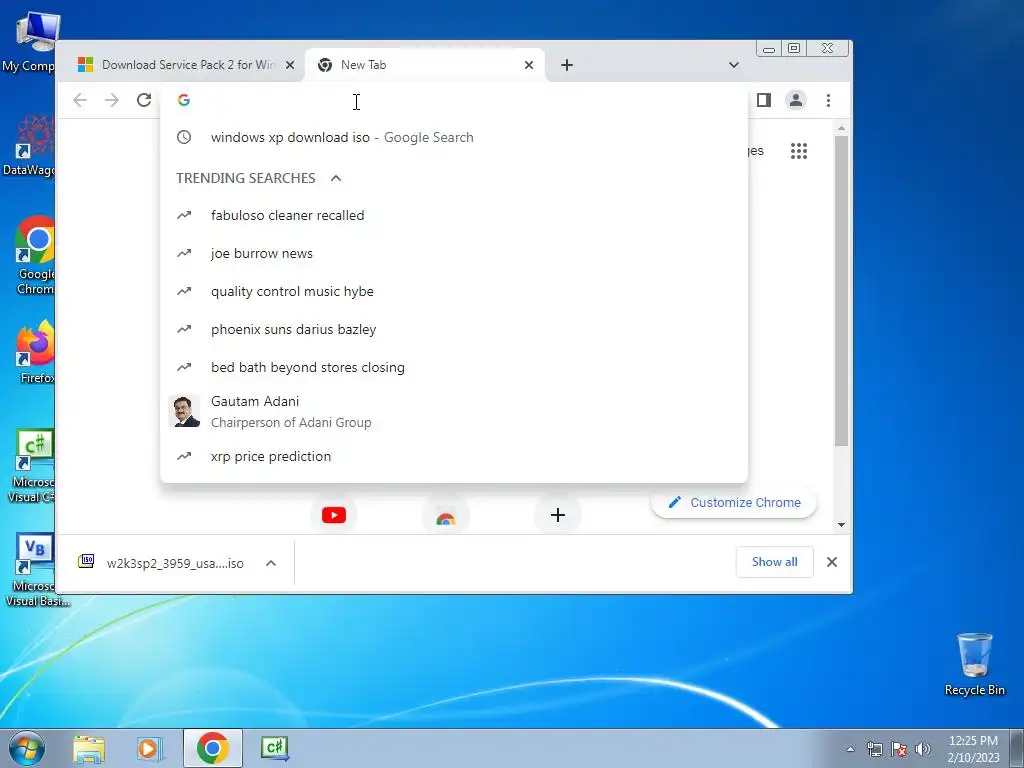Launch Windows Media Player from taskbar
The height and width of the screenshot is (768, 1024).
pos(150,748)
